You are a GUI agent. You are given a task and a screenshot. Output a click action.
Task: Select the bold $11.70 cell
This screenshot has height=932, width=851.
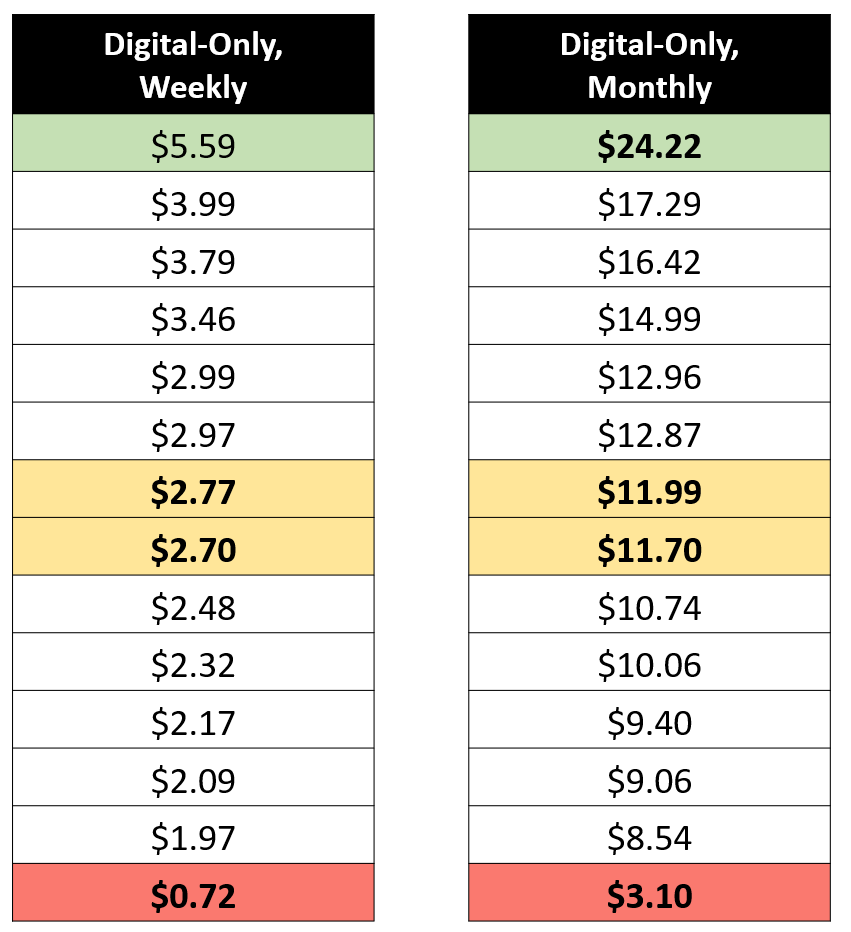tap(649, 550)
